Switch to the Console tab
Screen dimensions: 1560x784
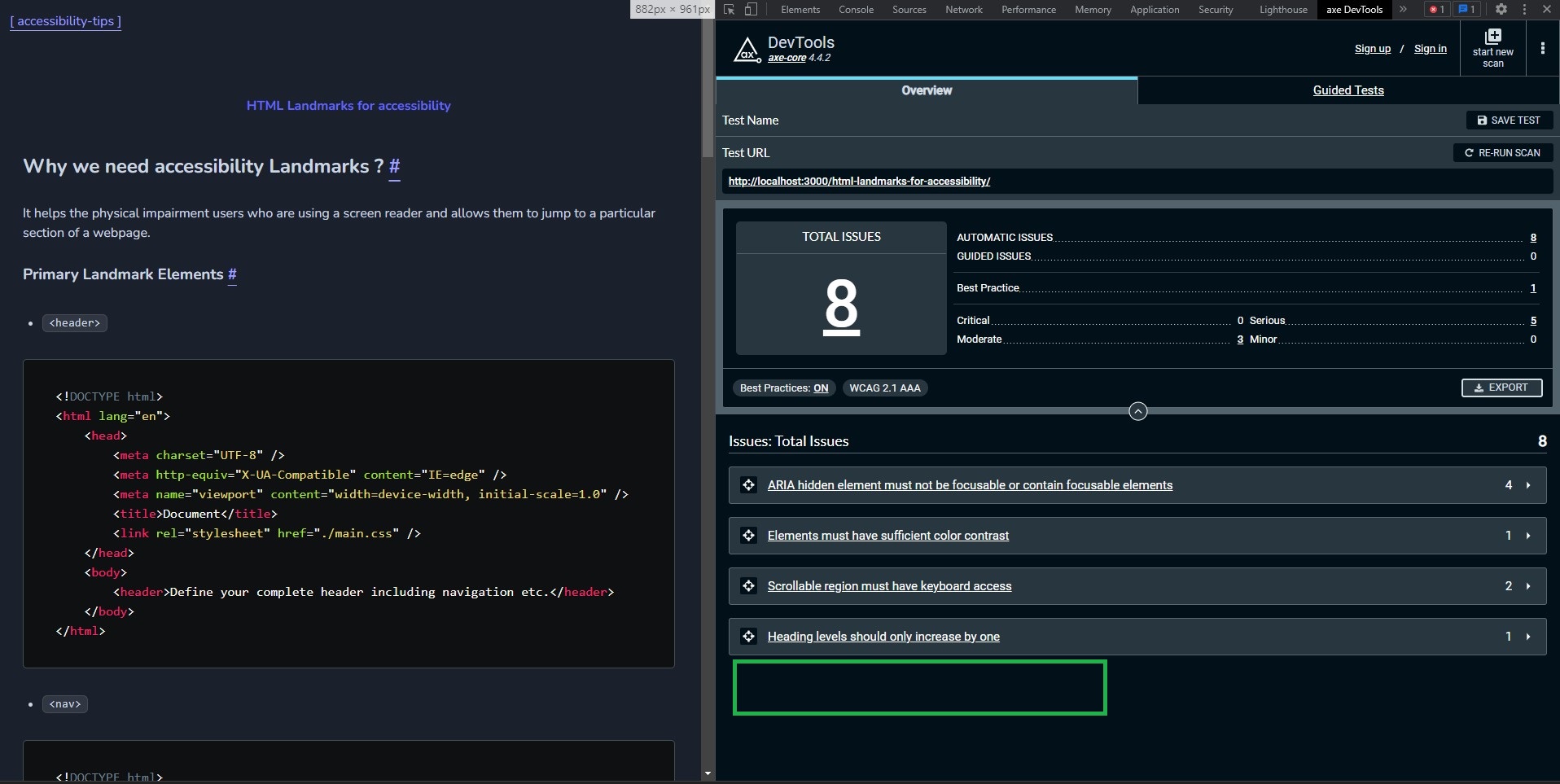[856, 10]
